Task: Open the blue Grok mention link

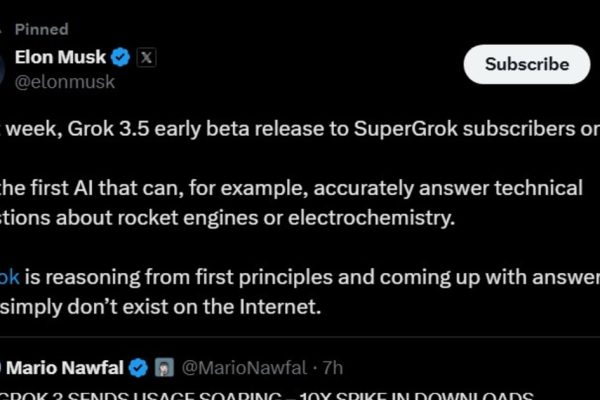Action: (10, 277)
